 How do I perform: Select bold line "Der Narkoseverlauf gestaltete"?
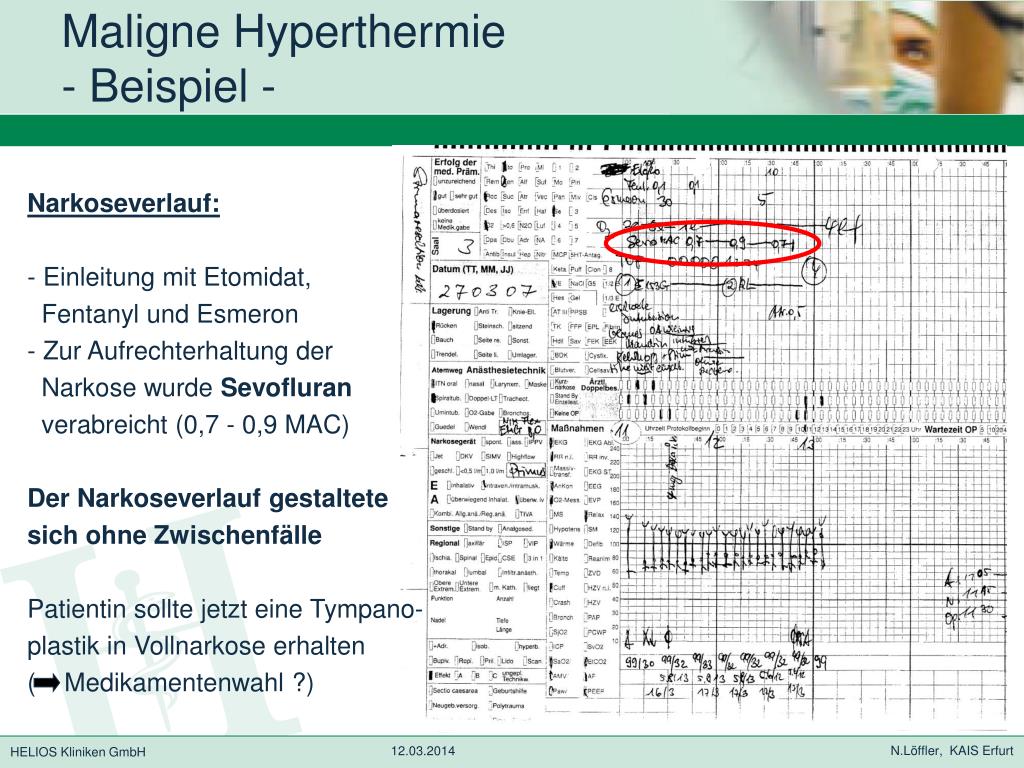click(208, 498)
